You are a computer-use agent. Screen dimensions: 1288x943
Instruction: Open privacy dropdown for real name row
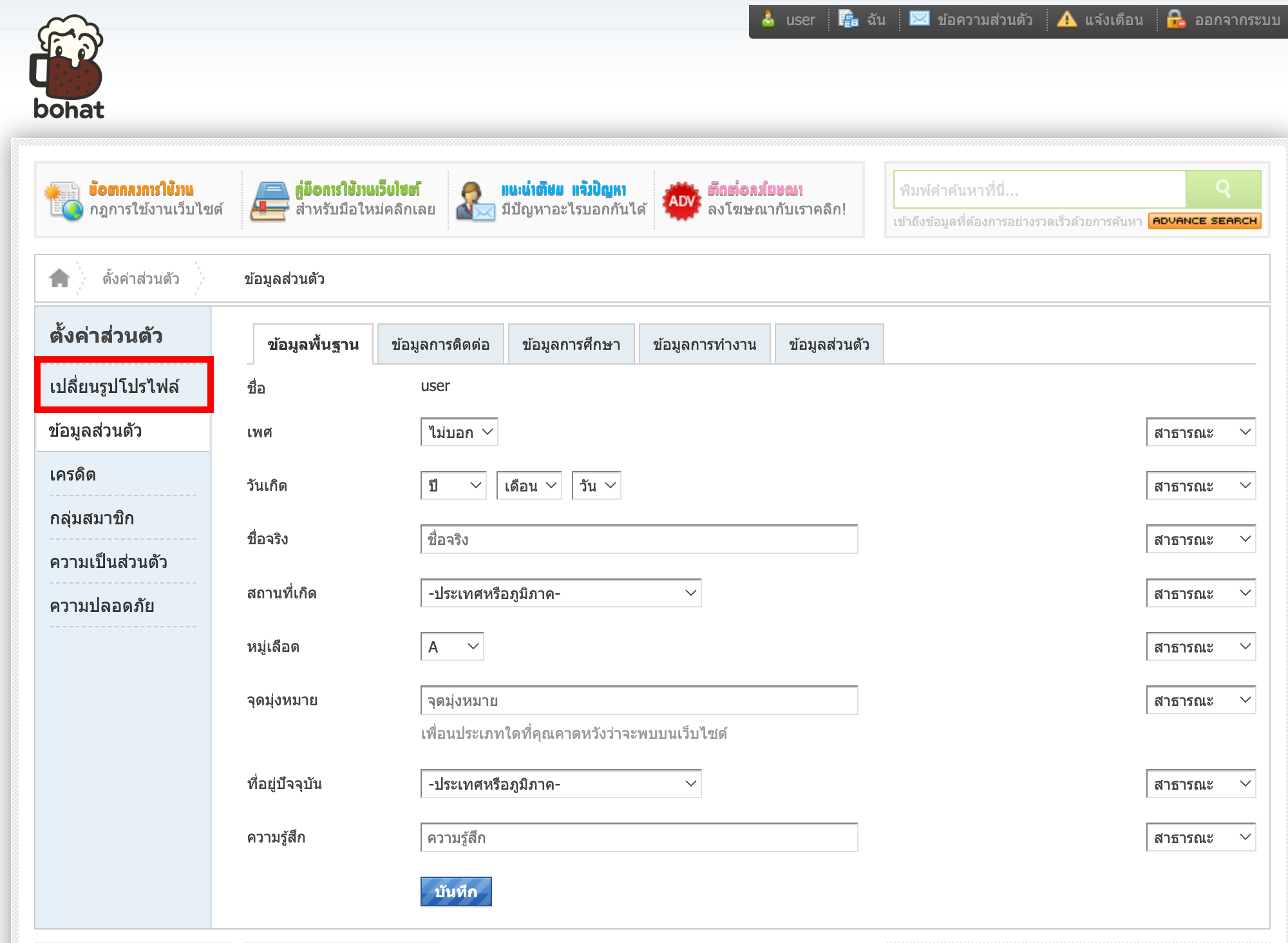[x=1200, y=540]
